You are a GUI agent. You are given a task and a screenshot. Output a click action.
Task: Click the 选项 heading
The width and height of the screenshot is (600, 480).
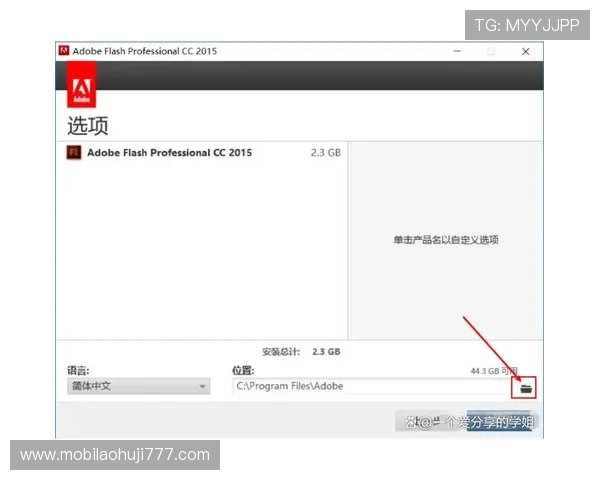pos(88,126)
